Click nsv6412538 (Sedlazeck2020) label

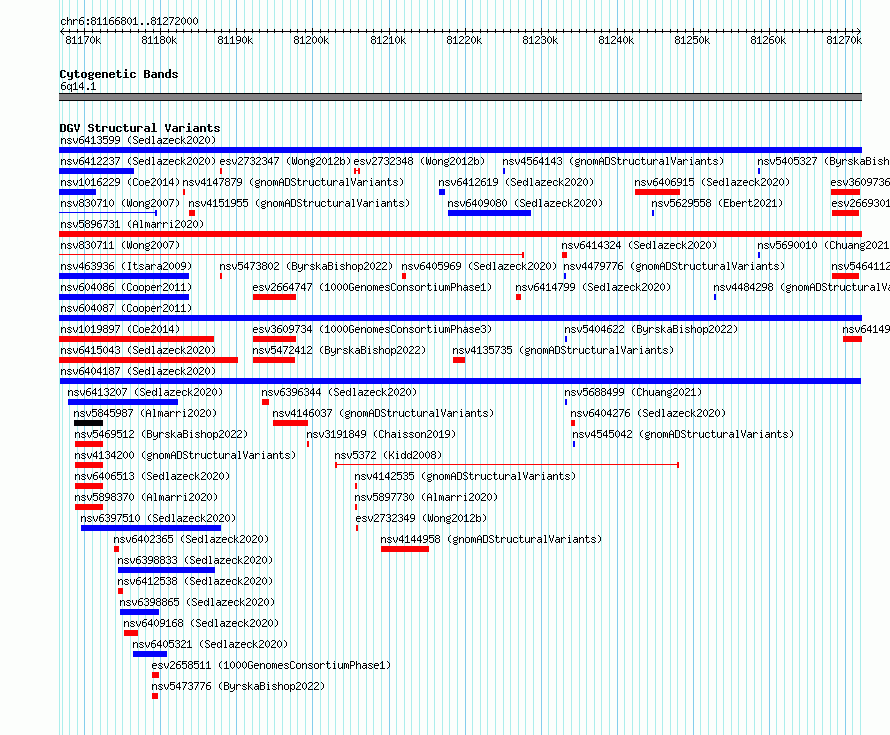pos(195,581)
